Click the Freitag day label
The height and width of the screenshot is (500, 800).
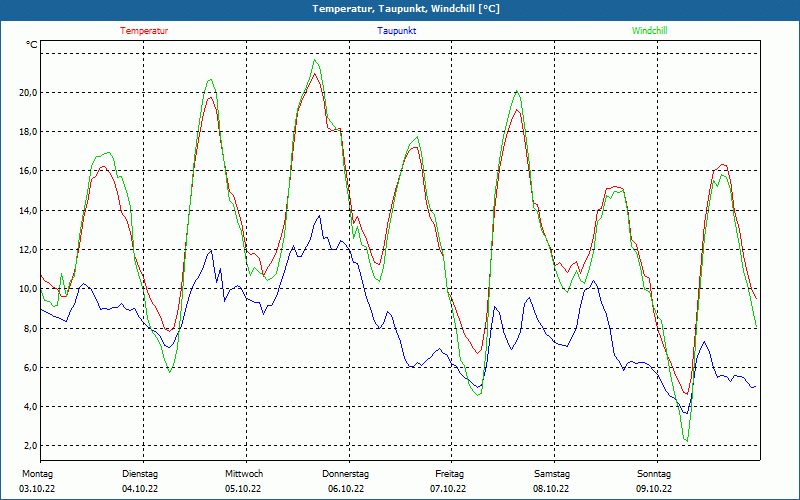coord(449,474)
